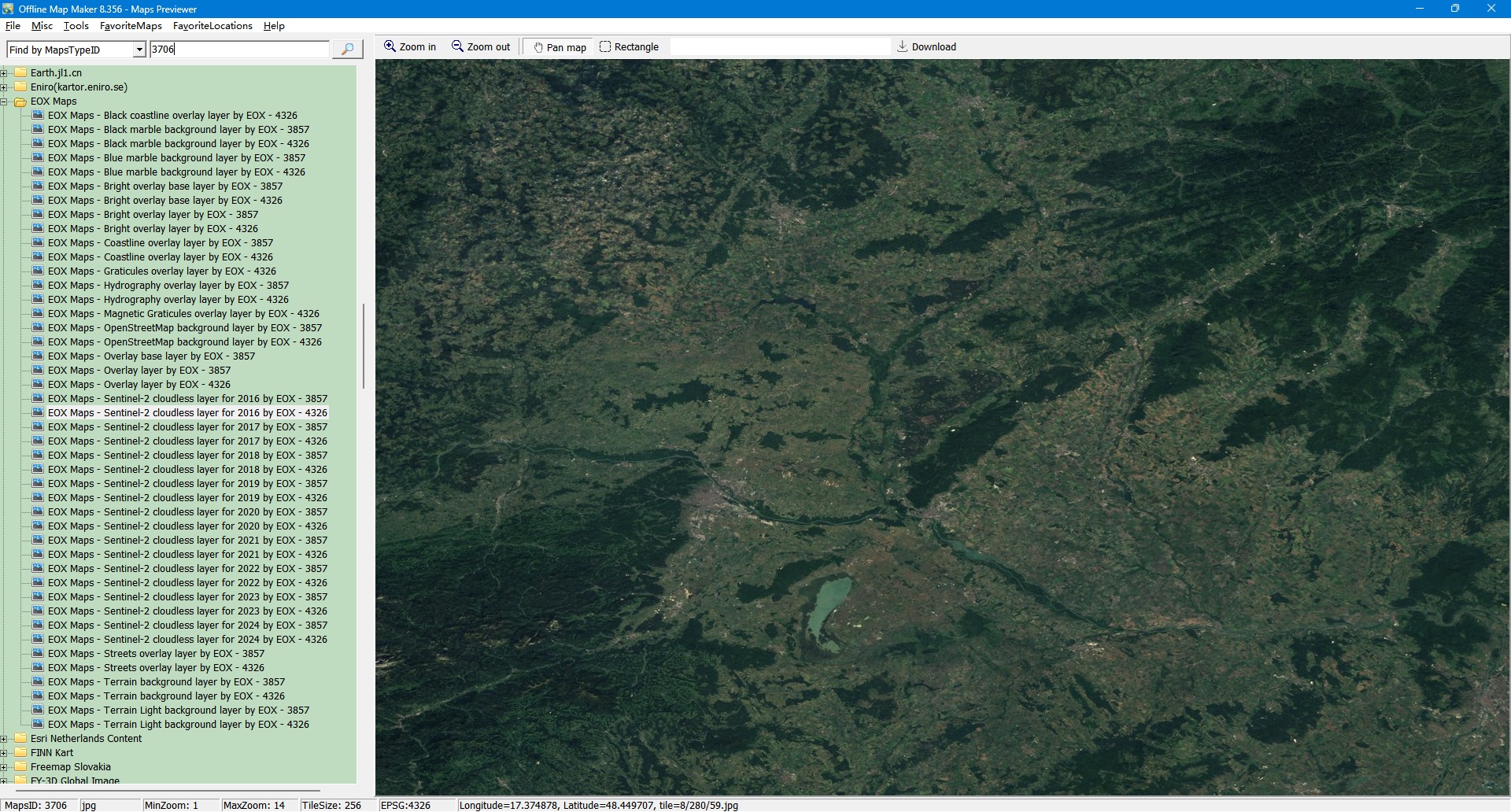Select Sentinel-2 cloudless 2024 layer 3857
The width and height of the screenshot is (1511, 812).
[x=187, y=626]
